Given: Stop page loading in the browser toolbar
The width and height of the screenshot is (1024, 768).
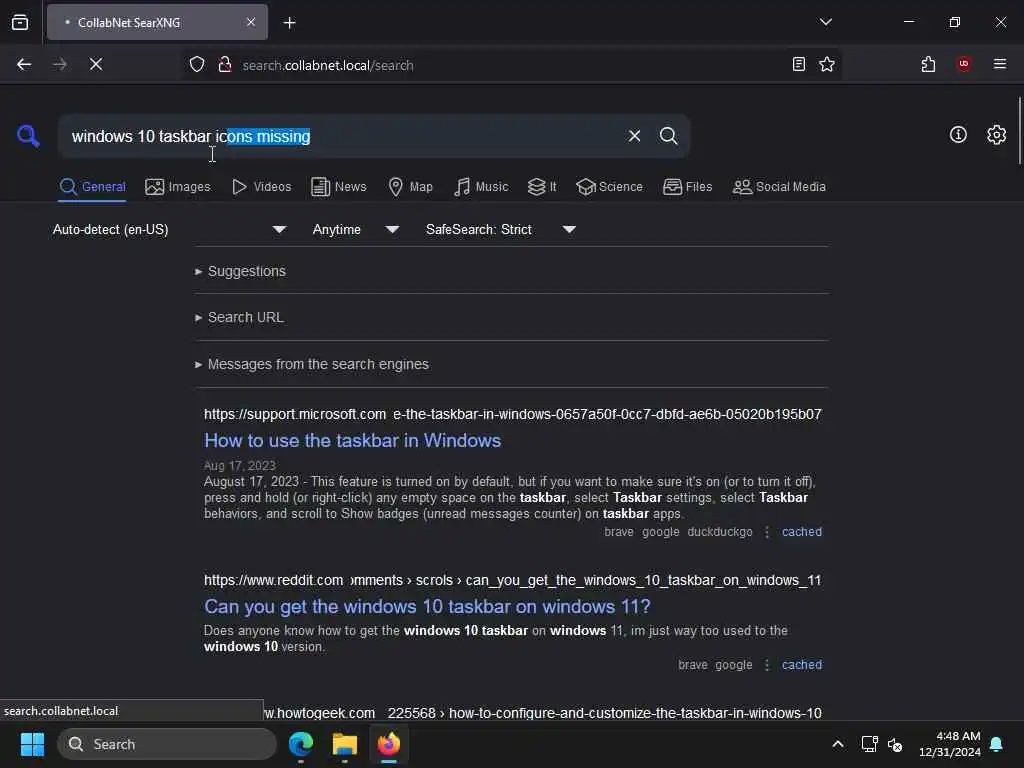Looking at the screenshot, I should [x=96, y=64].
